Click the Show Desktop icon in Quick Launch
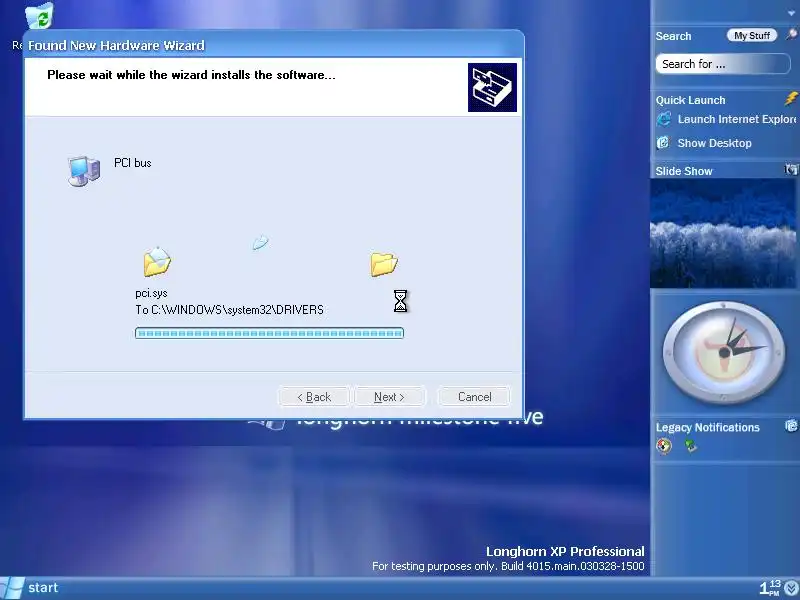Image resolution: width=800 pixels, height=600 pixels. [663, 142]
